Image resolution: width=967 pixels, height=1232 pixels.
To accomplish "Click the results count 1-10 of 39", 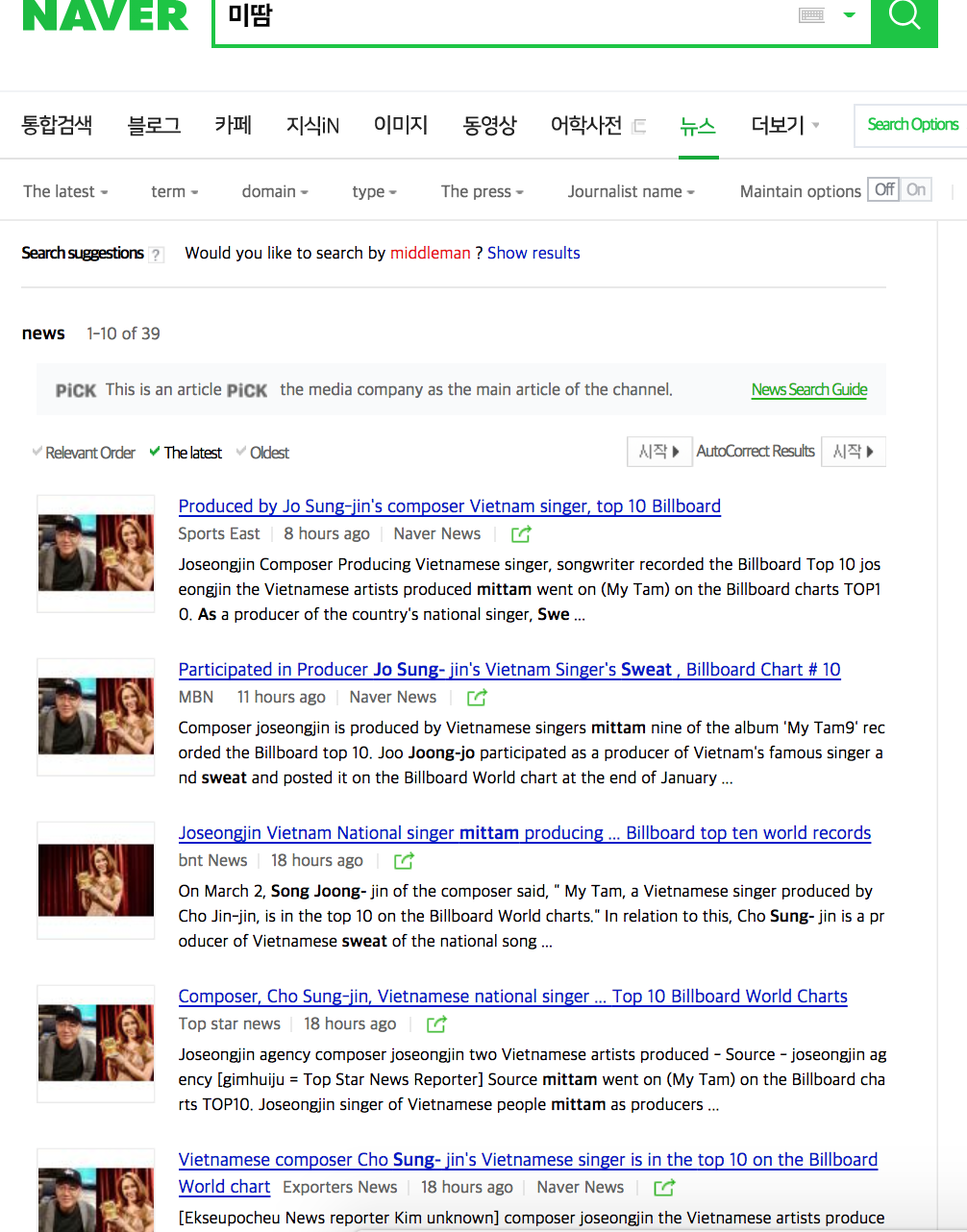I will 123,333.
